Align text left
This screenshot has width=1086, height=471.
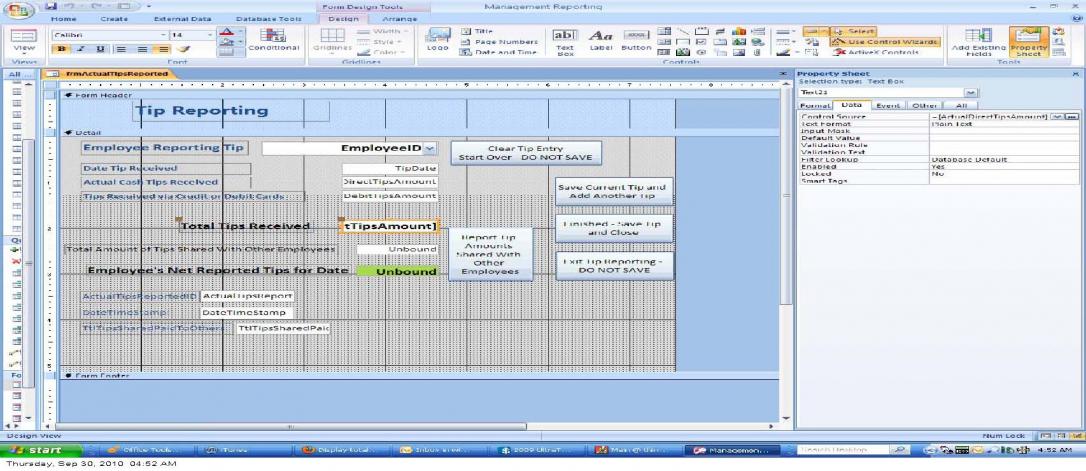tap(121, 49)
